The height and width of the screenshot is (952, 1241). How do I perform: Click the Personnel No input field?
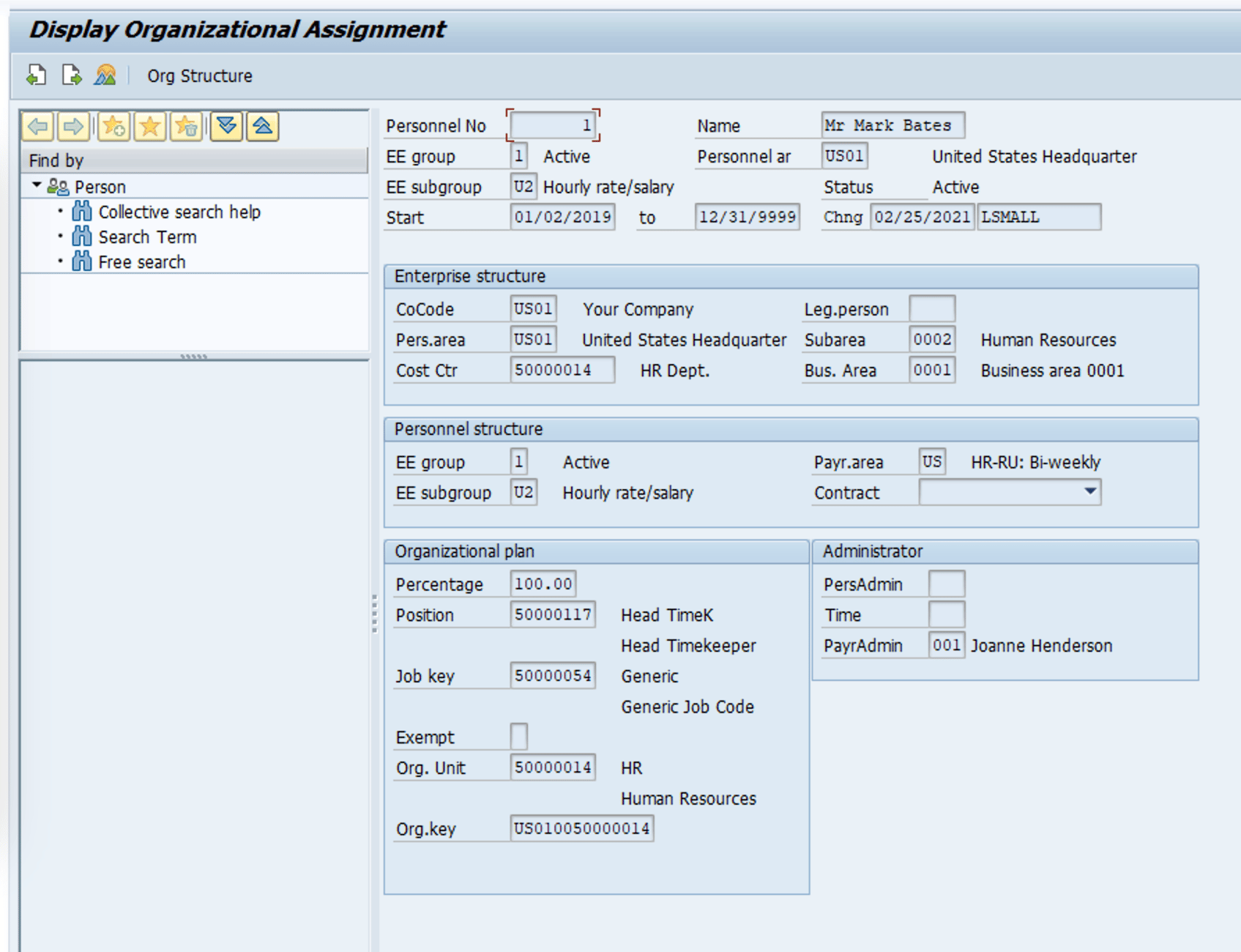554,124
